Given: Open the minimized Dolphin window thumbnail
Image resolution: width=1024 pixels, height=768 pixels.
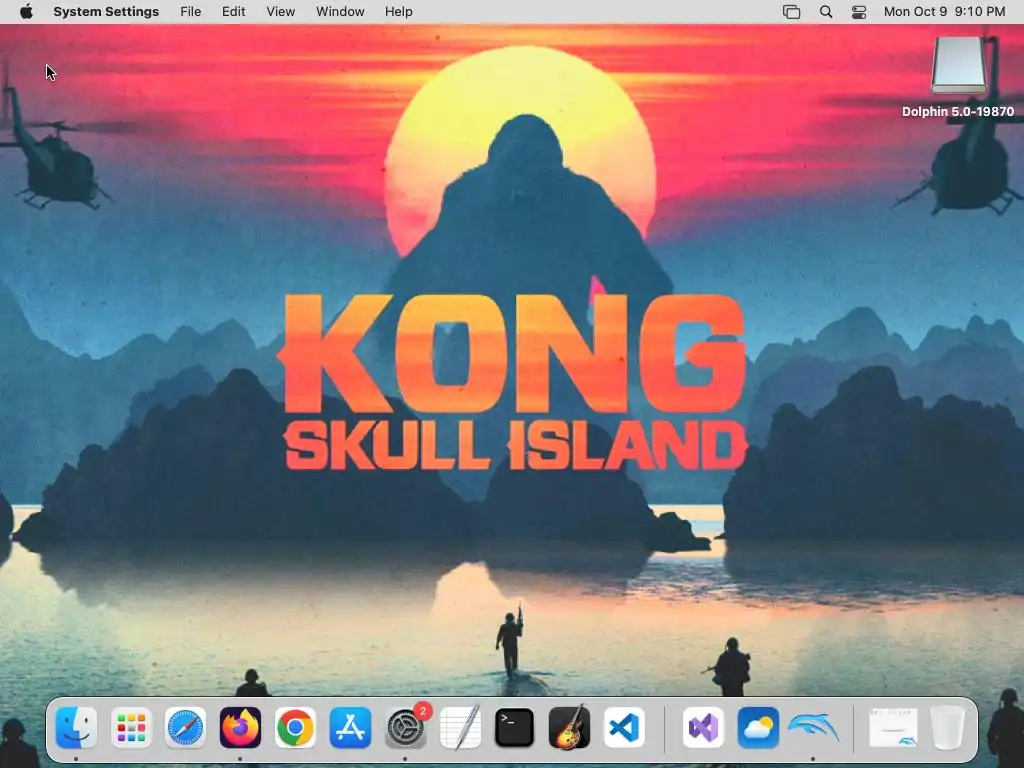Looking at the screenshot, I should [x=893, y=727].
